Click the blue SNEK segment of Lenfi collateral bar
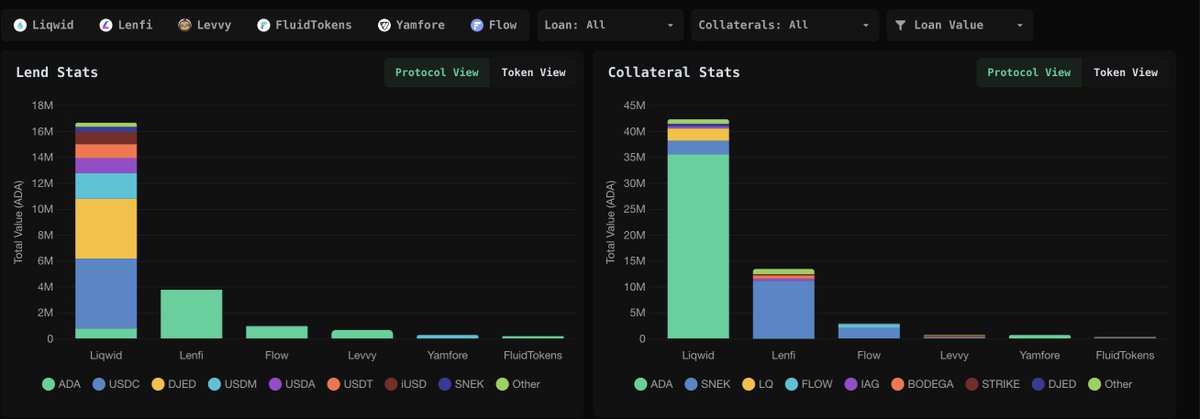The width and height of the screenshot is (1200, 419). [783, 309]
